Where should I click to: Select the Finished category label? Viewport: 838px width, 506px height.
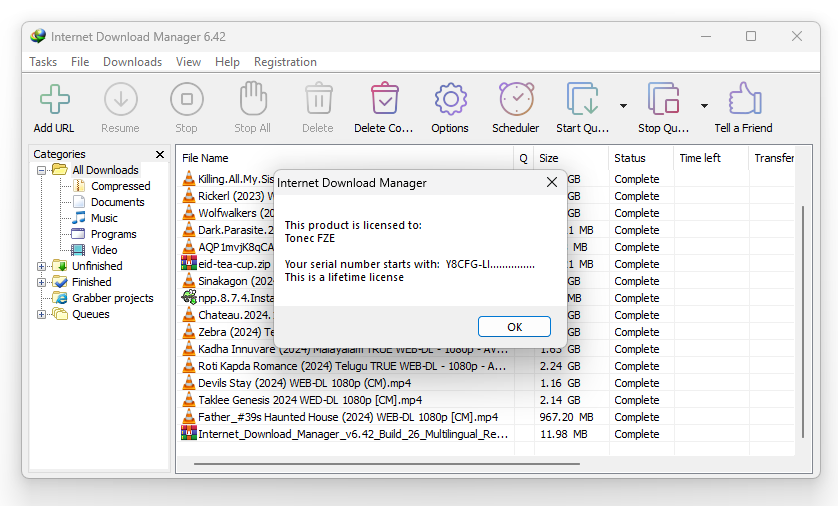point(92,282)
